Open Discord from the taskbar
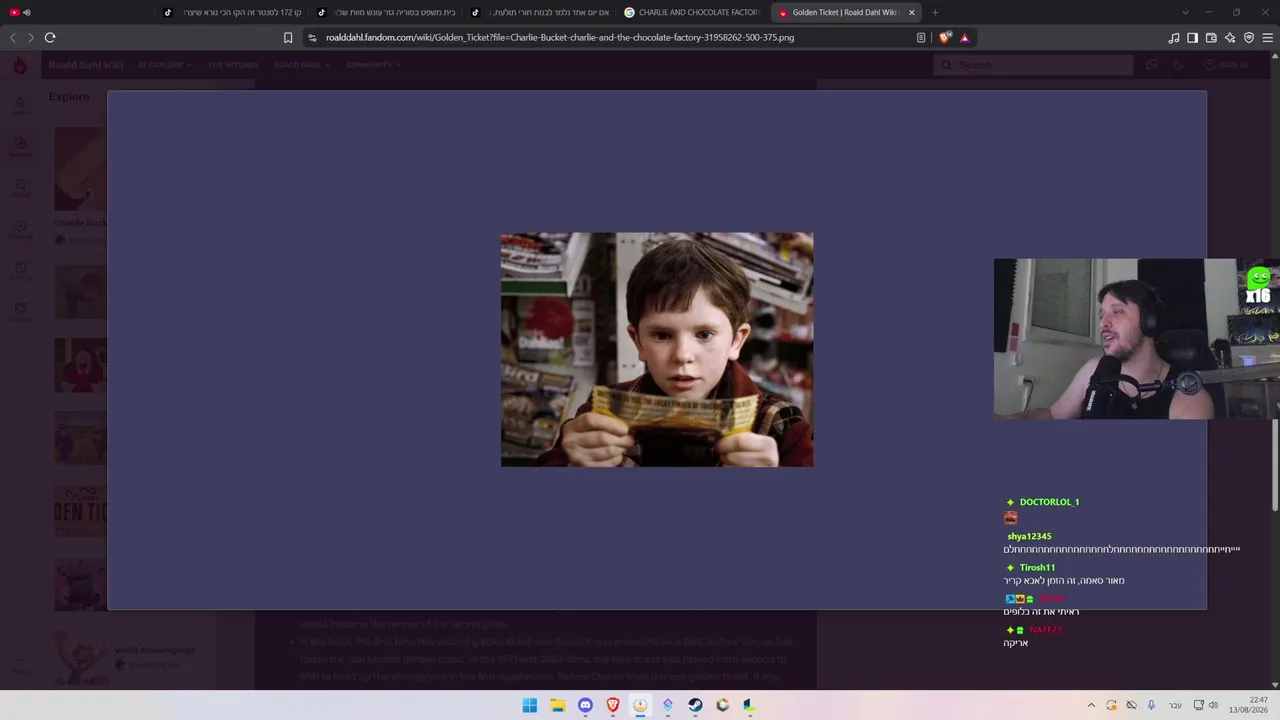This screenshot has width=1280, height=720. pyautogui.click(x=585, y=706)
